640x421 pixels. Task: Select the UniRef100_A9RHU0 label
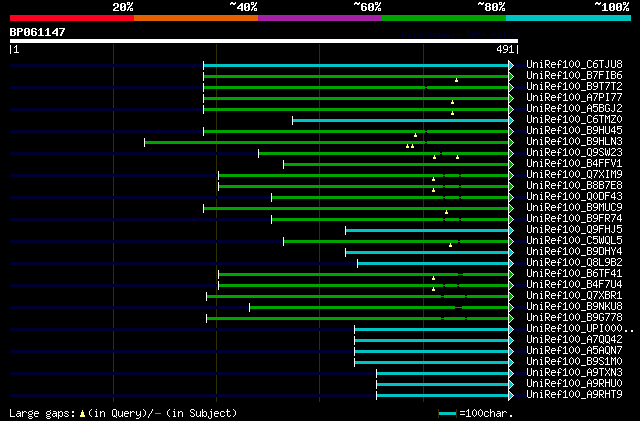574,384
